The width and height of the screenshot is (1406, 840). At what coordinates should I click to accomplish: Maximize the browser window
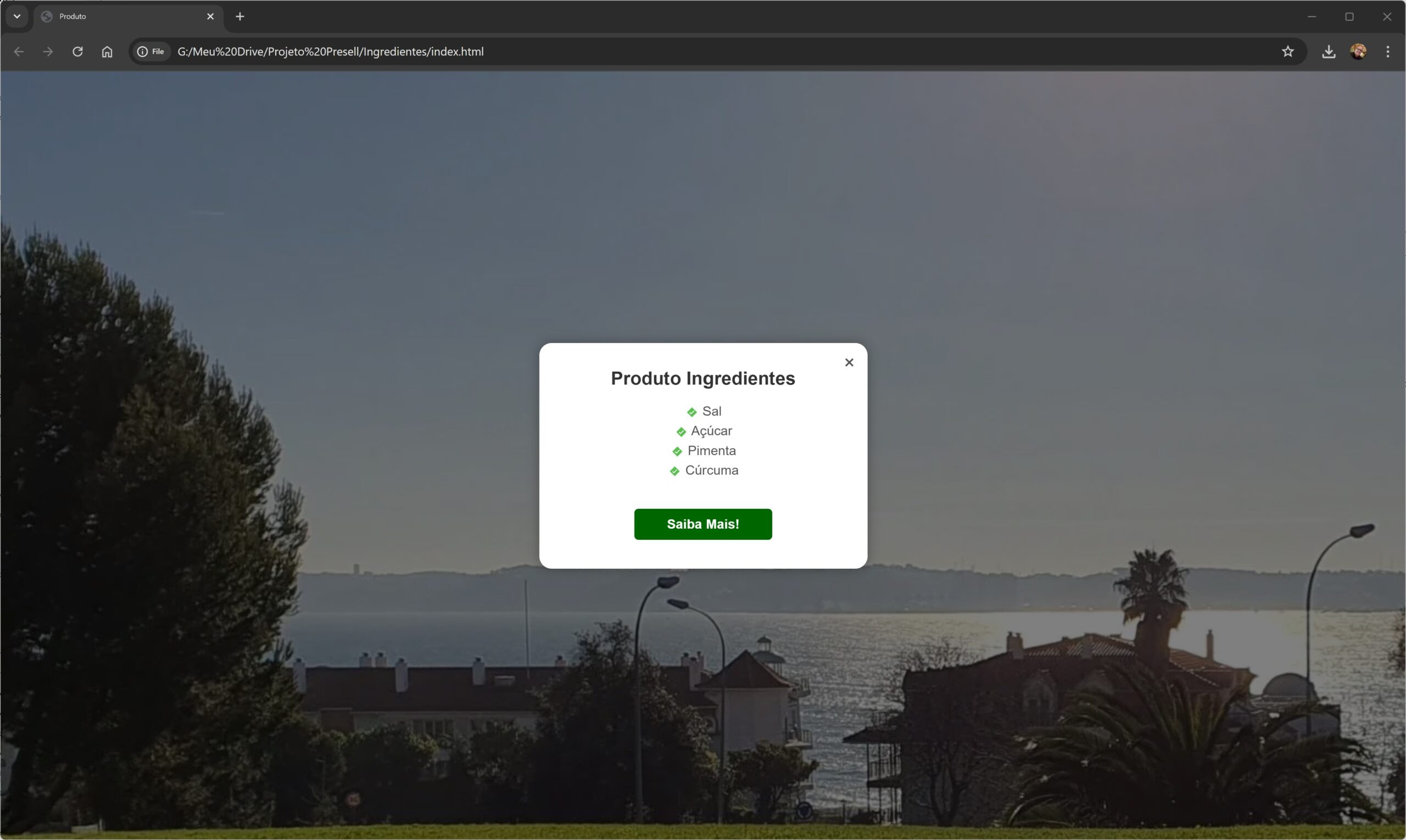1349,16
